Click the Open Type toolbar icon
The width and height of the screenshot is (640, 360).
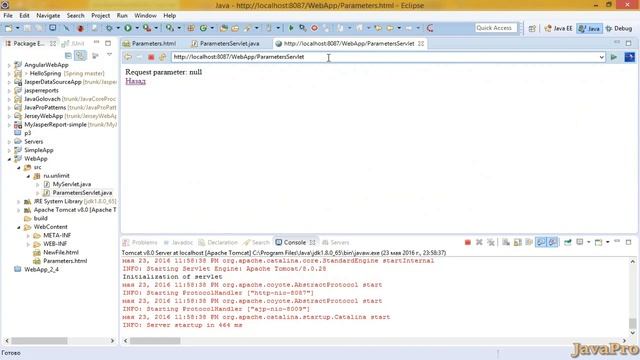coord(223,28)
